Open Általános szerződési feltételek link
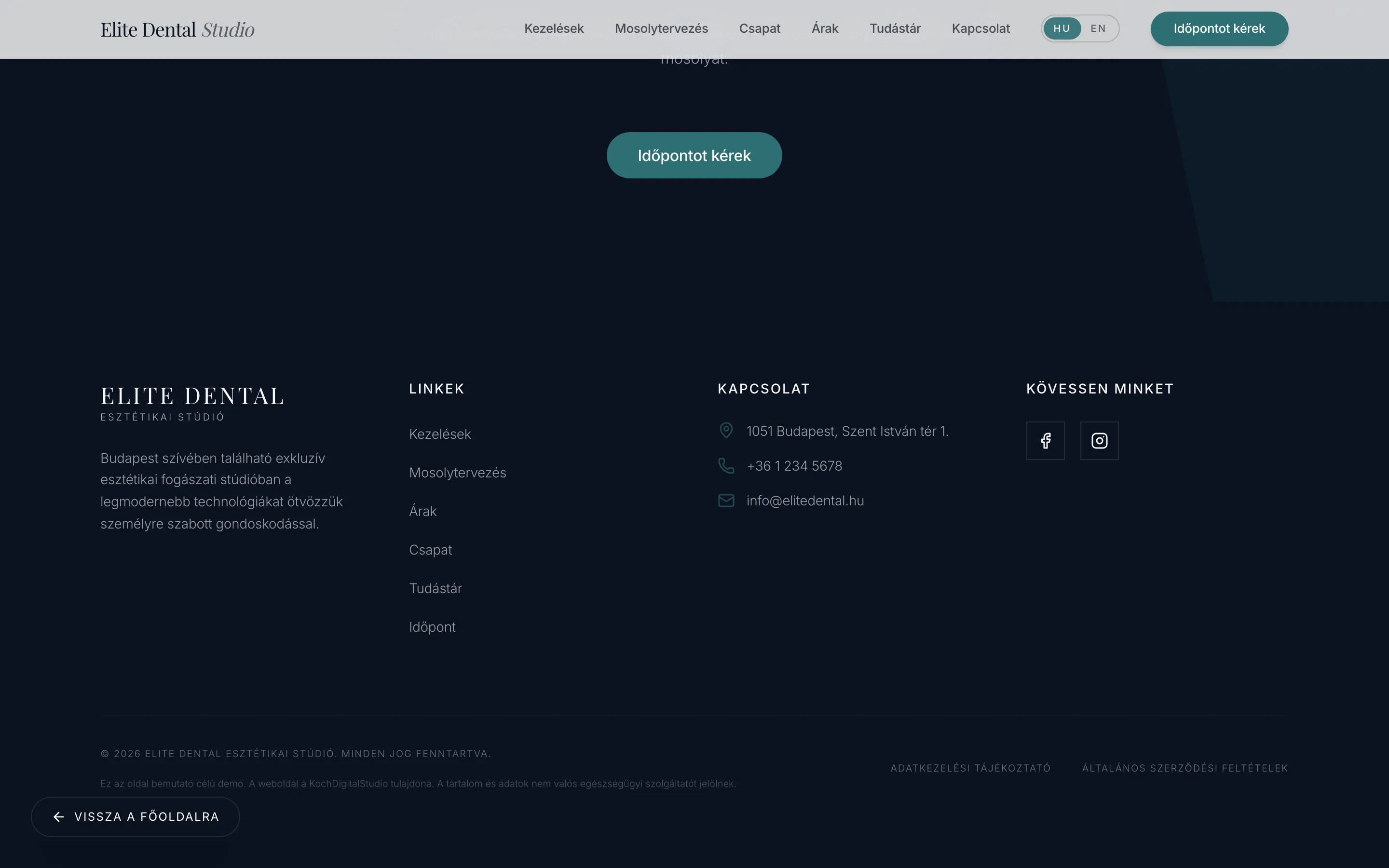The height and width of the screenshot is (868, 1389). pos(1185,768)
